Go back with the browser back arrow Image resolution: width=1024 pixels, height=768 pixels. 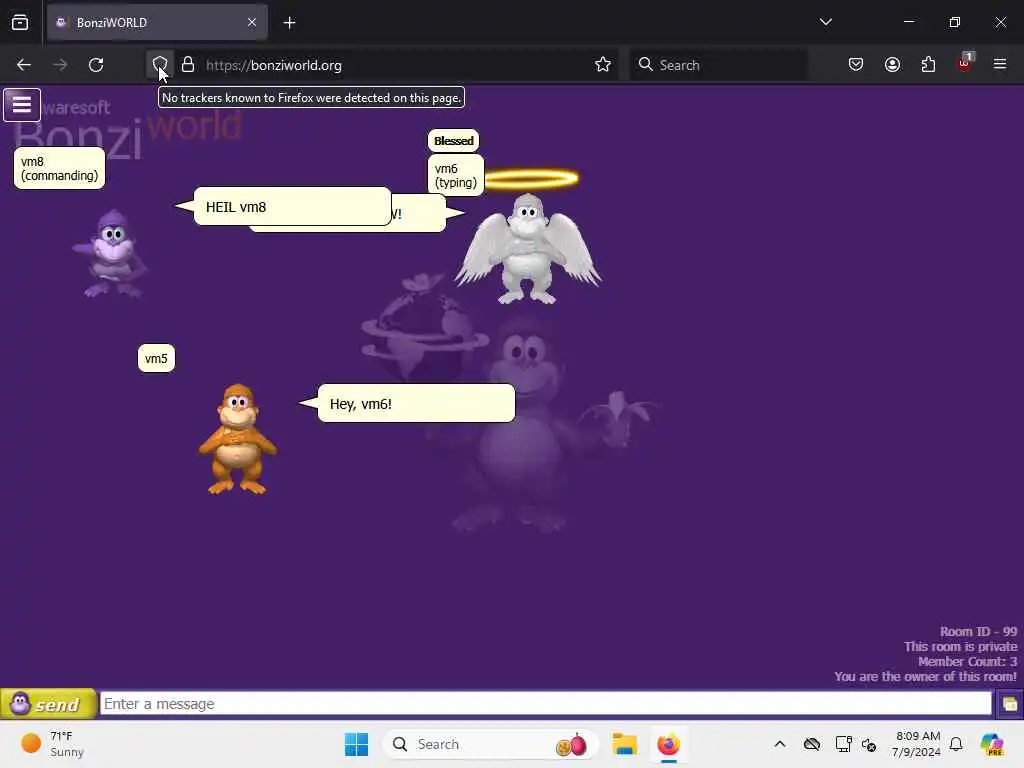click(x=24, y=65)
